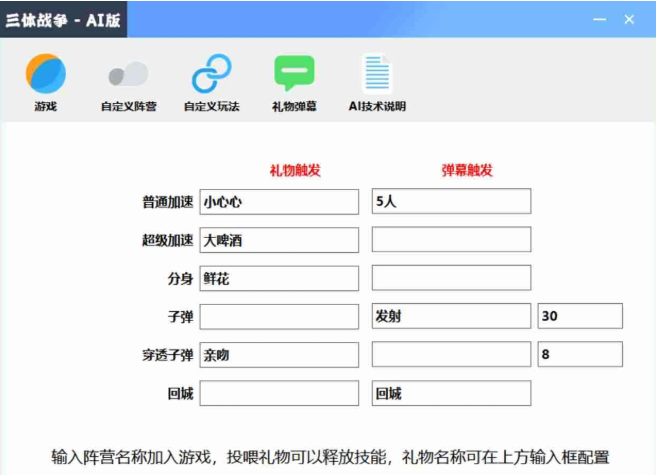This screenshot has height=475, width=656.
Task: Click the 回城 danmaku field containing 回城
Action: coord(451,394)
